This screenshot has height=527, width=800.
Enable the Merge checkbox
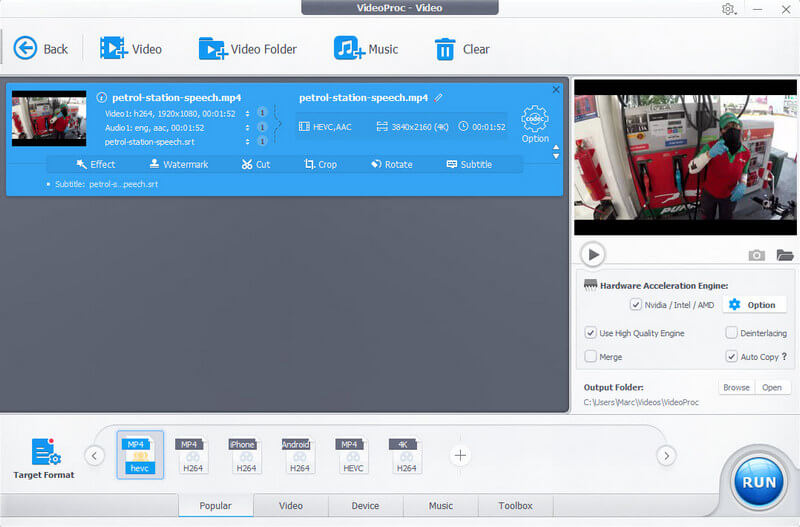(x=590, y=356)
